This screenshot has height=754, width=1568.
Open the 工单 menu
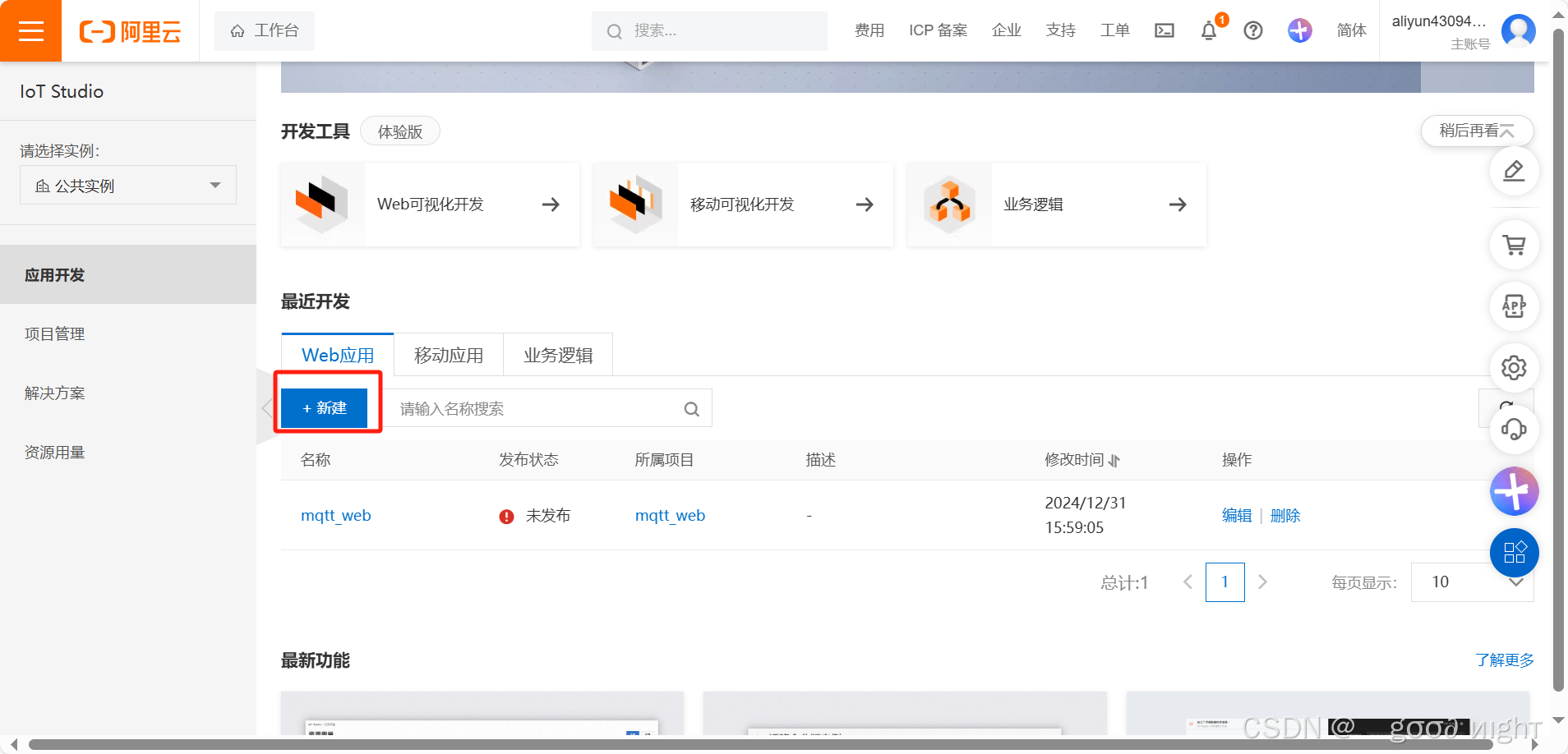(1114, 30)
